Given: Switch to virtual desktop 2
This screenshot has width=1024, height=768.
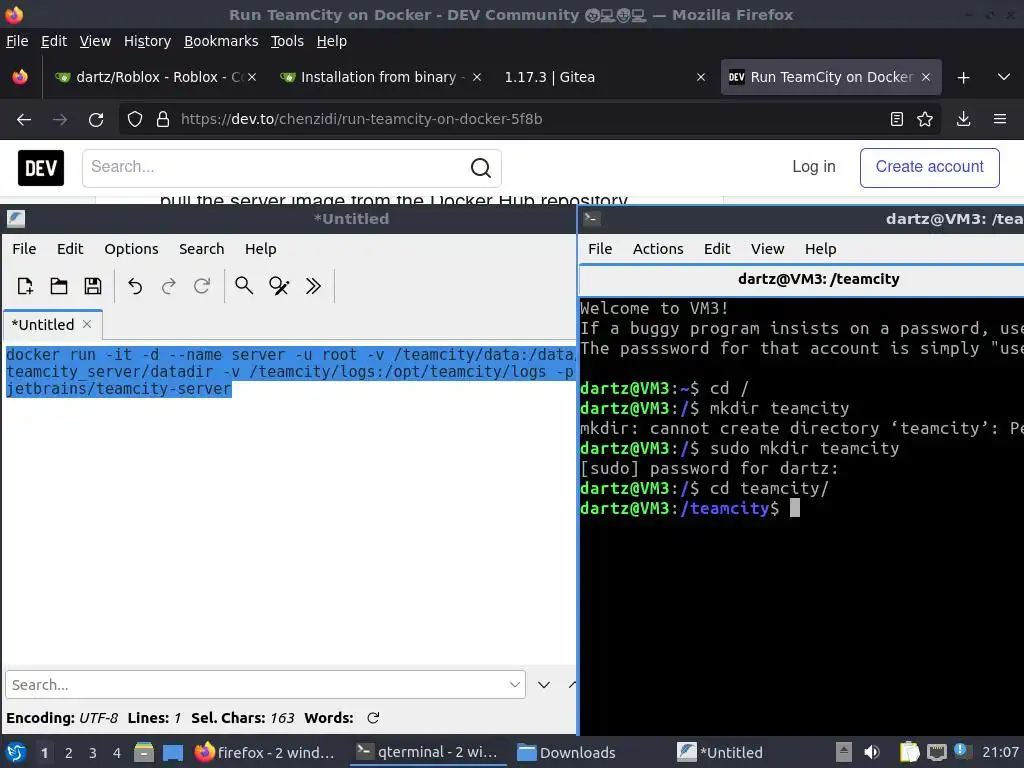Looking at the screenshot, I should pos(69,753).
